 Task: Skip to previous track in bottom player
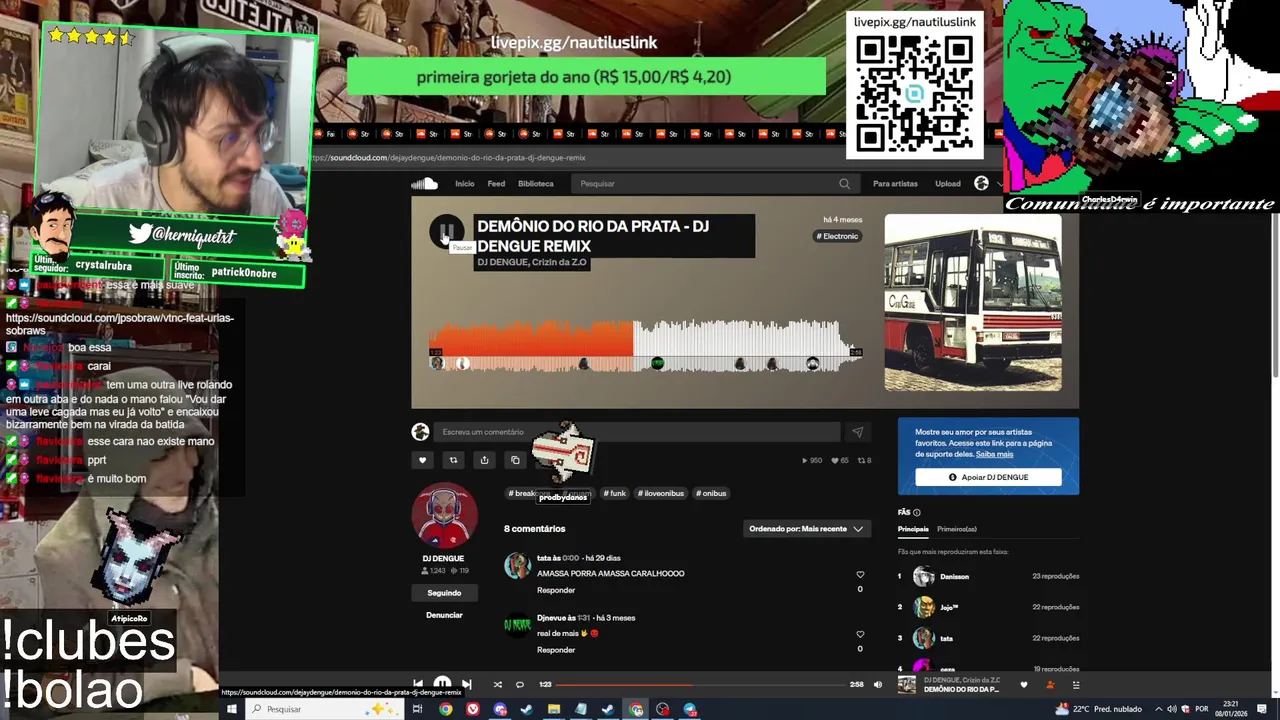pyautogui.click(x=418, y=685)
